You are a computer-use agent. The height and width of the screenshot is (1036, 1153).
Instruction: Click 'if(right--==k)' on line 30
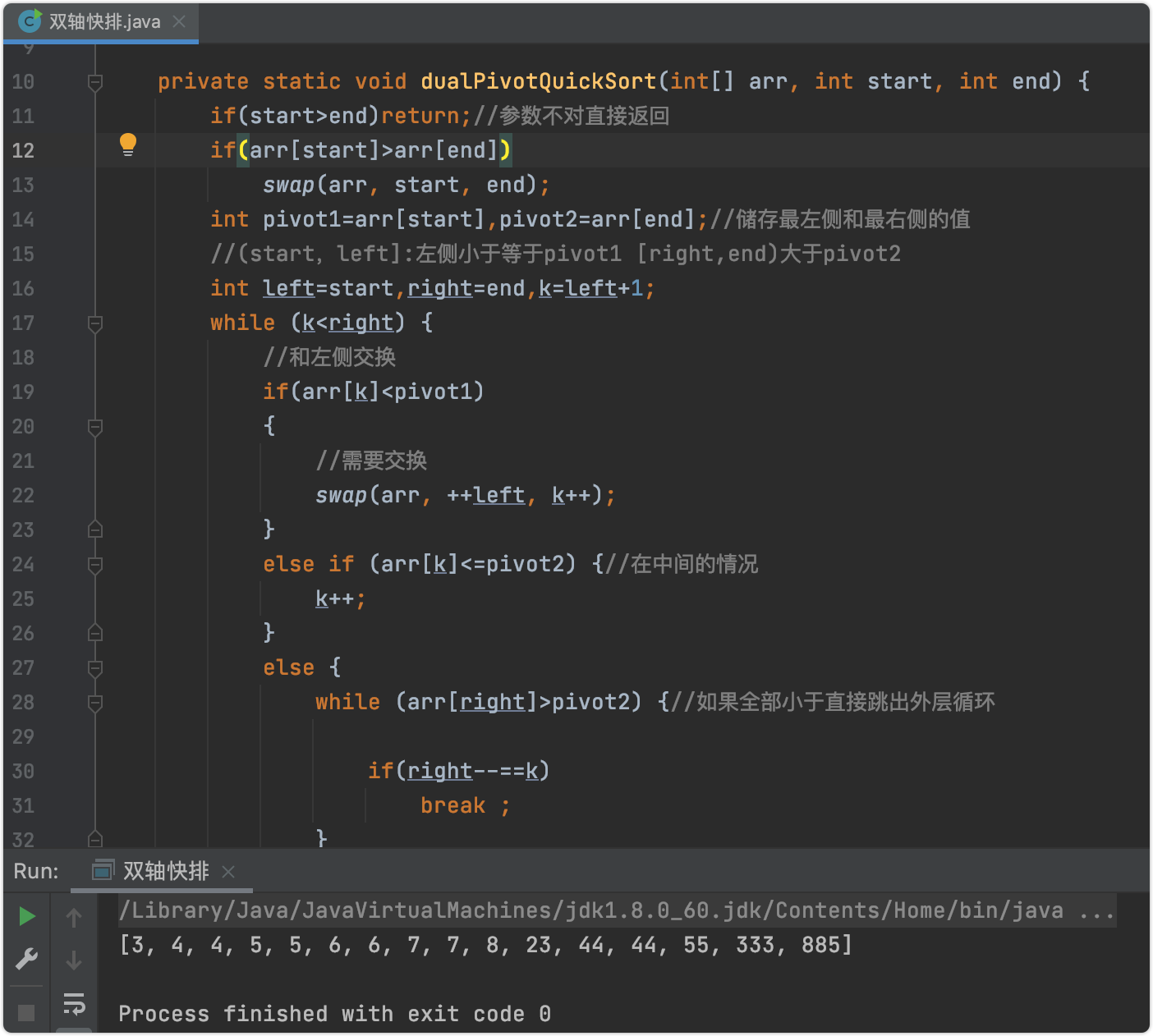(459, 771)
